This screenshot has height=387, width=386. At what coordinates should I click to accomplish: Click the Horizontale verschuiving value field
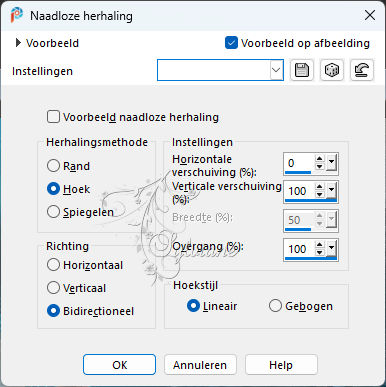click(299, 163)
